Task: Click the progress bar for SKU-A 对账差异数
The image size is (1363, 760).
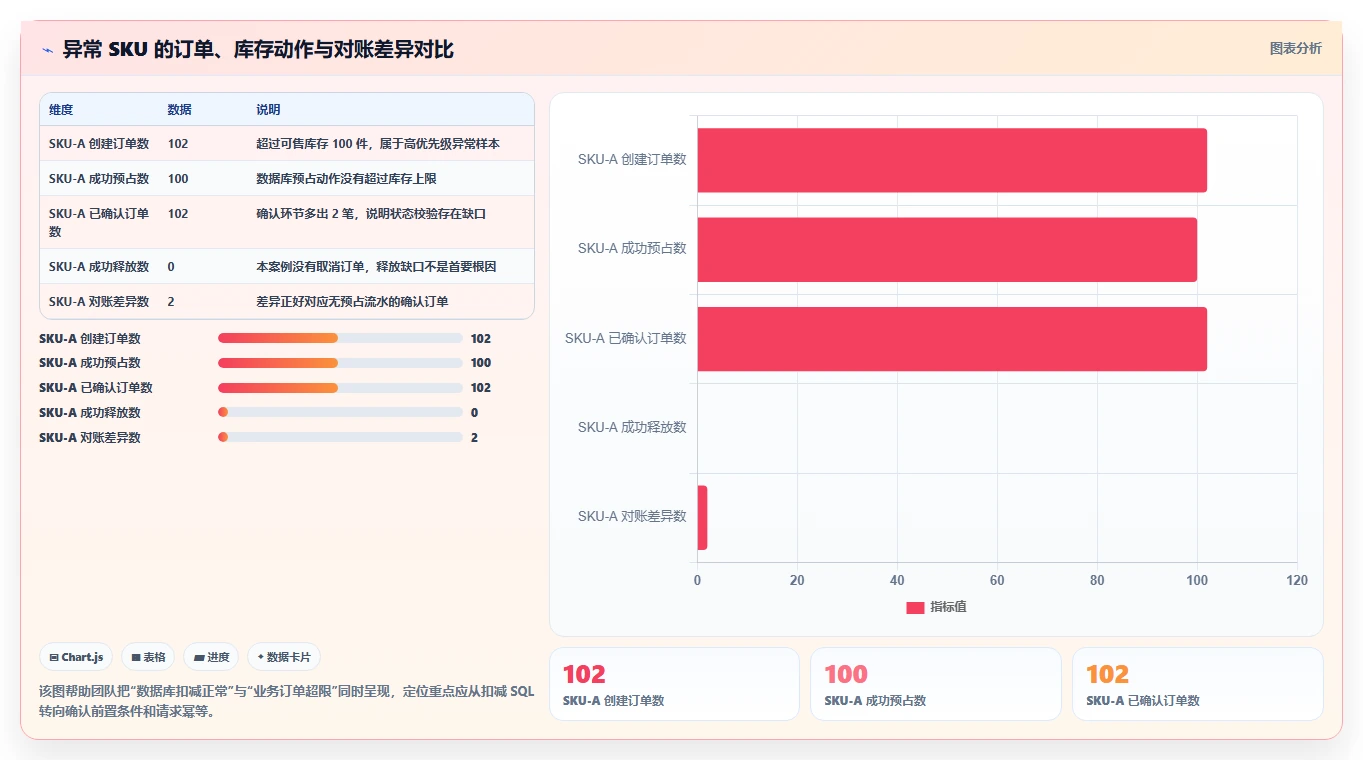Action: pyautogui.click(x=340, y=437)
